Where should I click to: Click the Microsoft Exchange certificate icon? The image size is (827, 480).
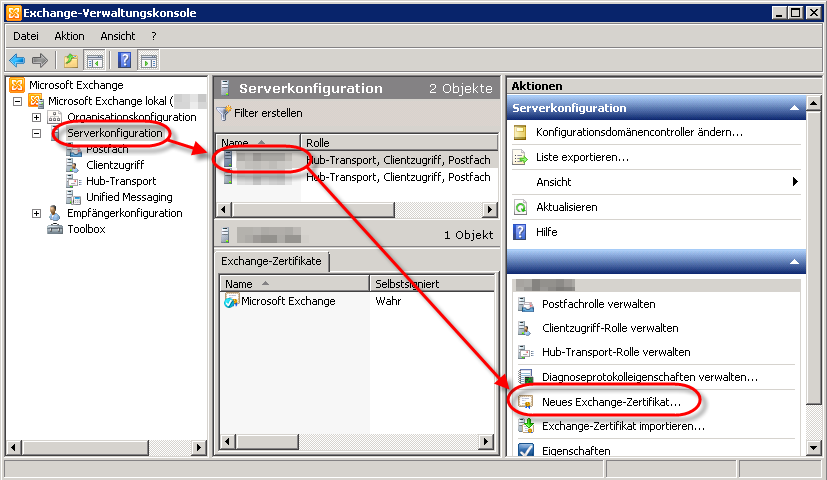click(x=231, y=301)
